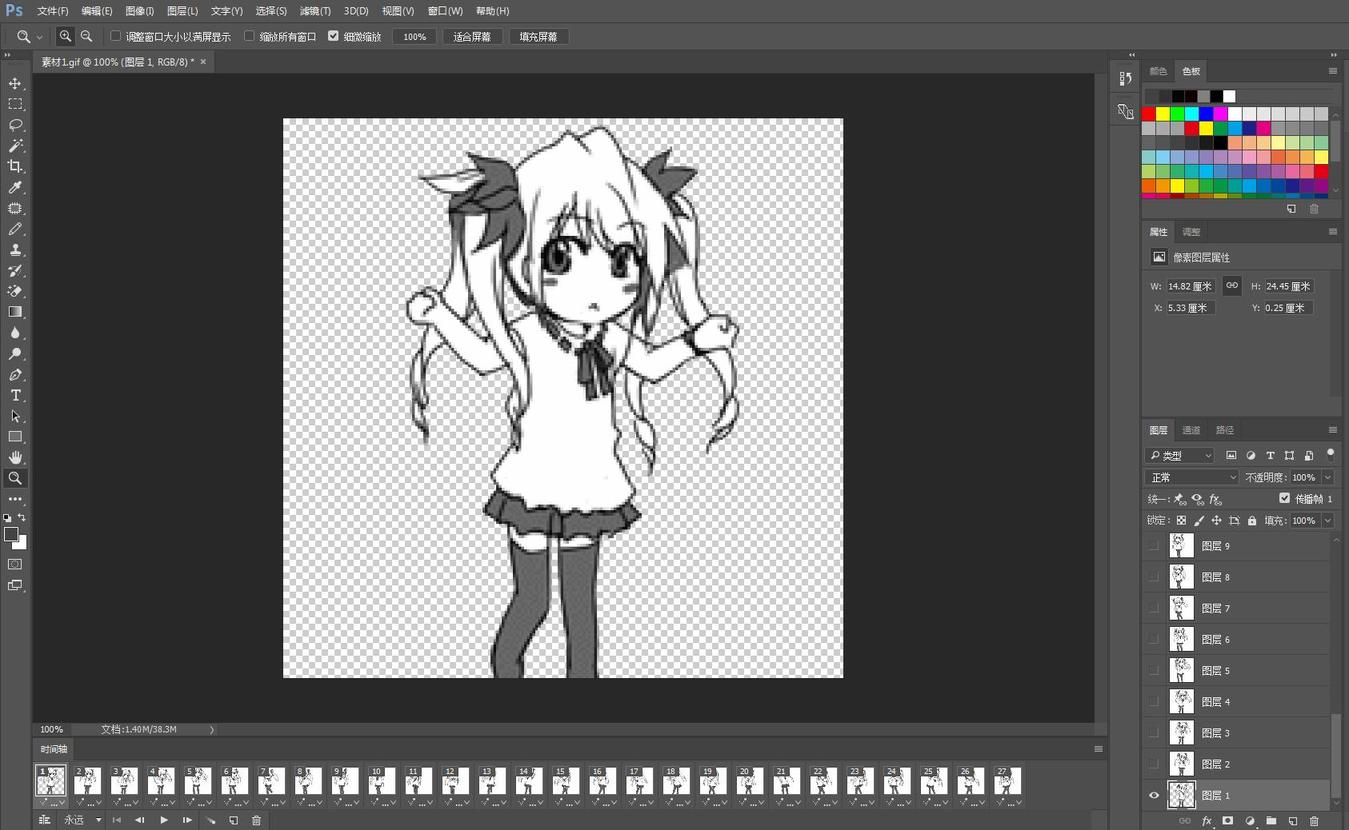
Task: Hide 图层 1 using its eye icon
Action: [x=1154, y=795]
